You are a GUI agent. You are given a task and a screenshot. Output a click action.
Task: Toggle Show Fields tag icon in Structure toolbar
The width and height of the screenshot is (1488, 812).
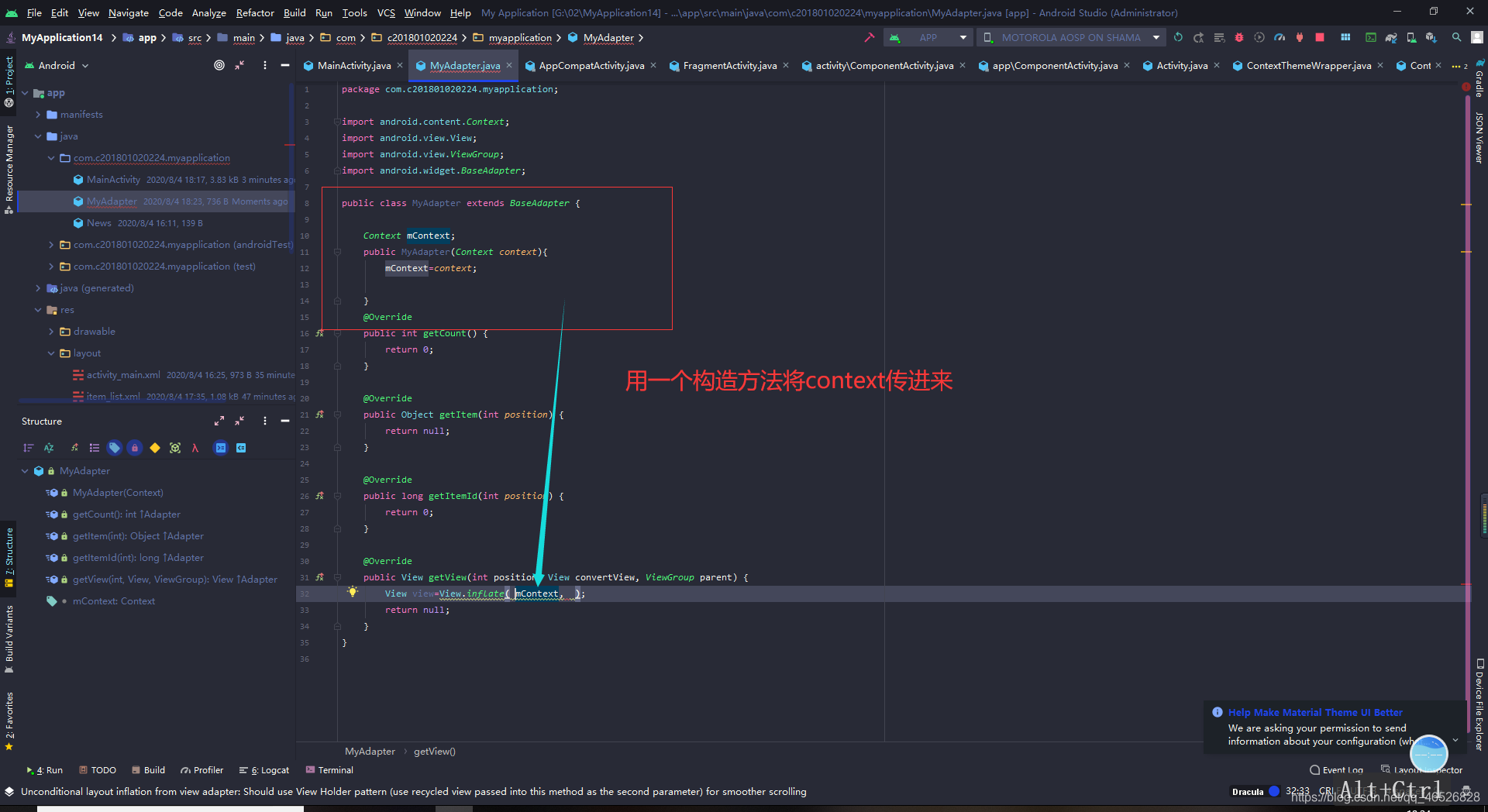[115, 448]
